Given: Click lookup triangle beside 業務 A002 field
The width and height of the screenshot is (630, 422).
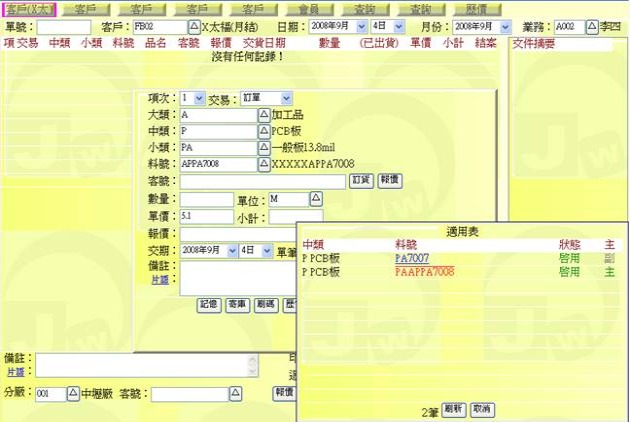Looking at the screenshot, I should tap(591, 27).
